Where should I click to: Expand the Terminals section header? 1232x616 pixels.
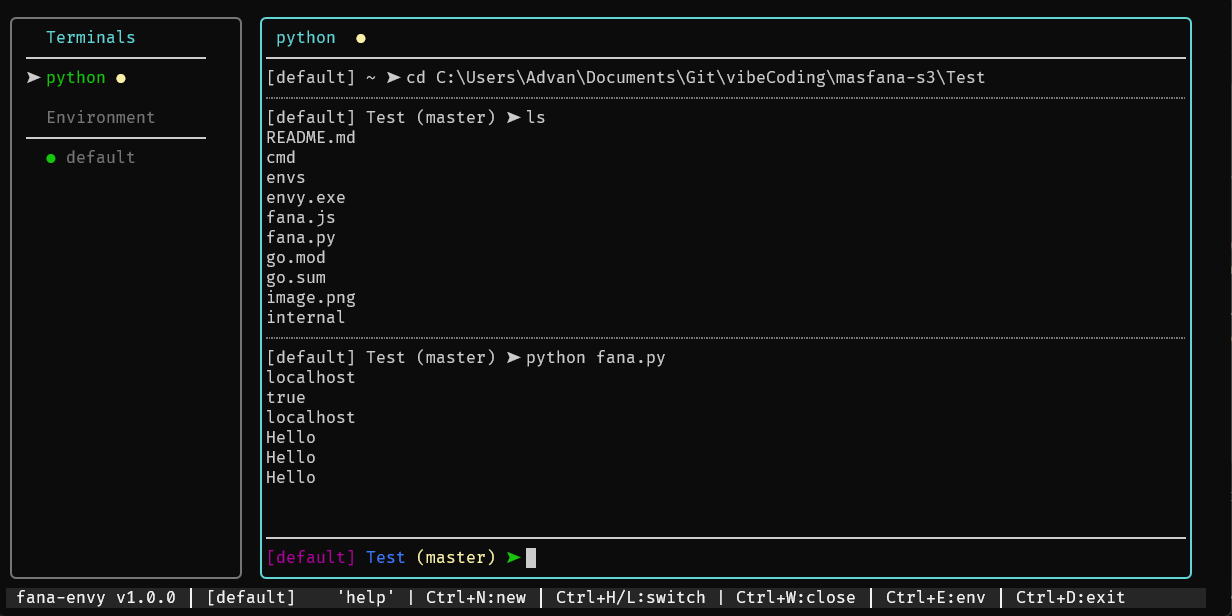[91, 37]
